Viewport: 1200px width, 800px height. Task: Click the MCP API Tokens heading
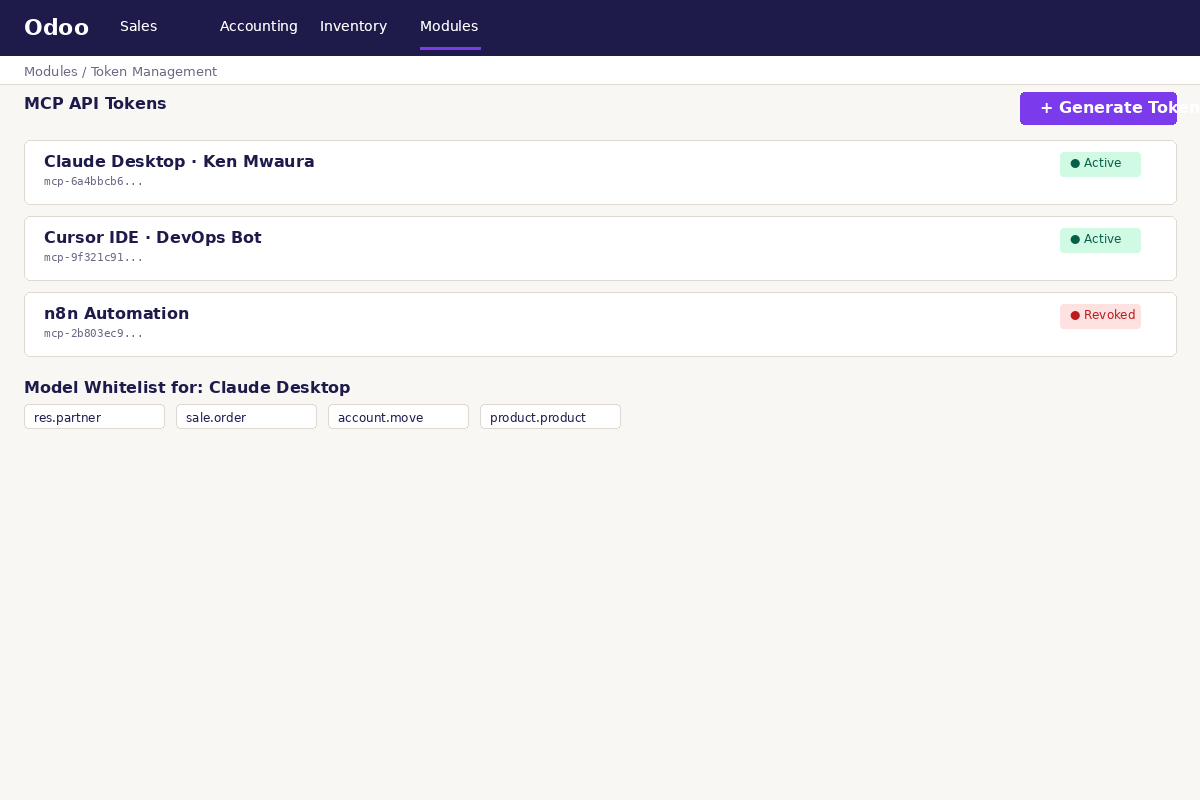coord(95,104)
